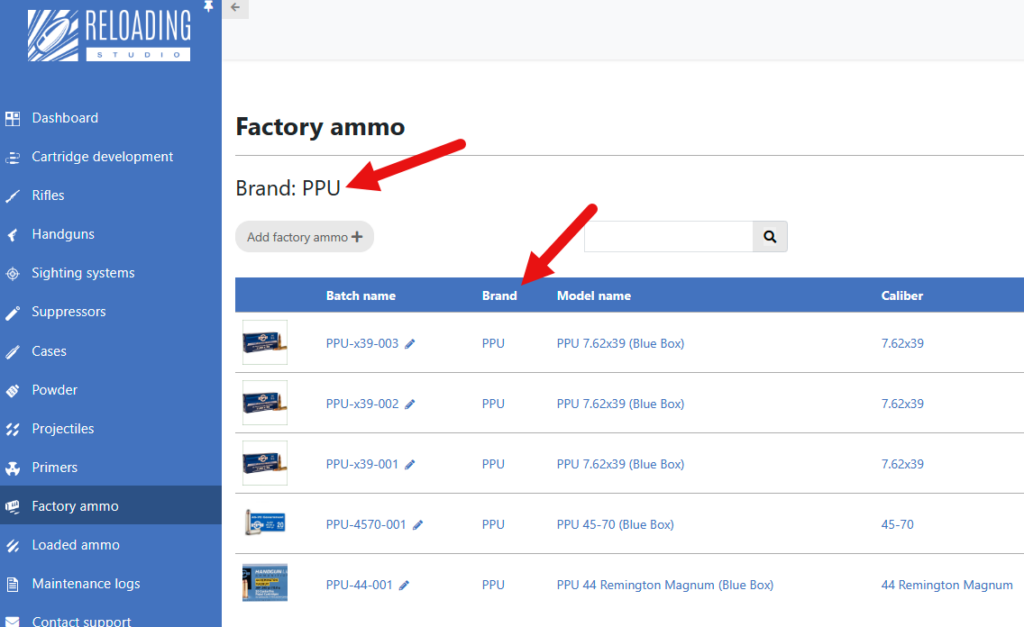Viewport: 1024px width, 627px height.
Task: Click the pencil edit icon beside PPU-44-001
Action: pos(405,586)
